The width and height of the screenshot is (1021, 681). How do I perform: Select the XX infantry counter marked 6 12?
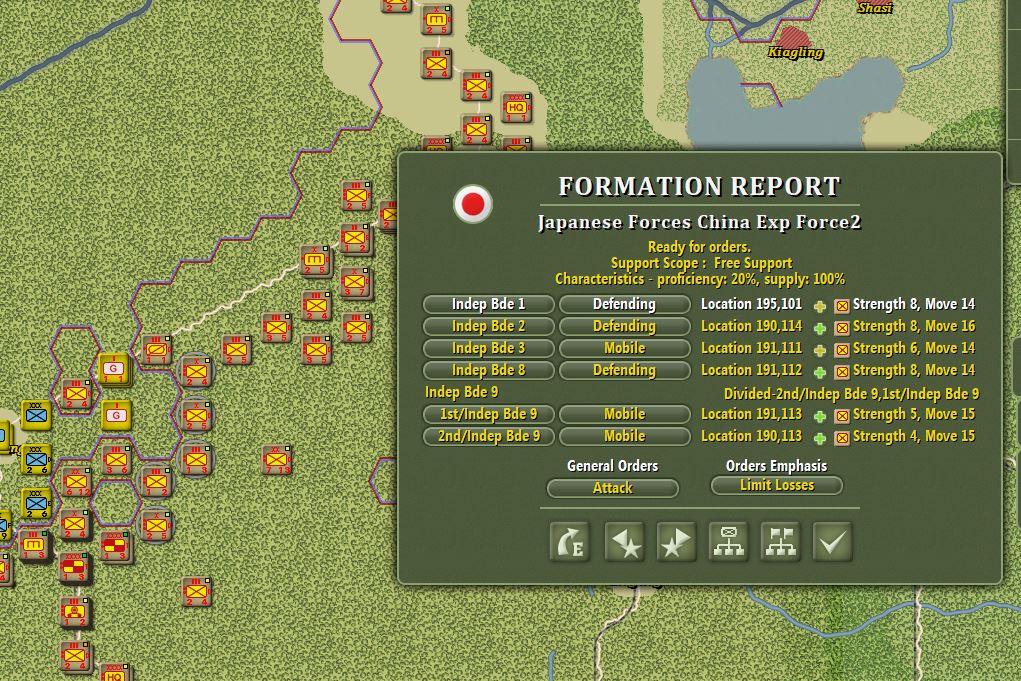pos(76,482)
